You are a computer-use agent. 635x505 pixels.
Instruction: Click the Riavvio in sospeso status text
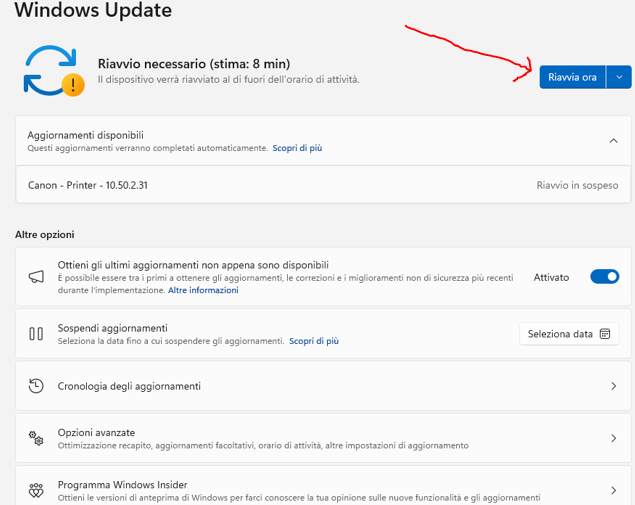tap(577, 185)
